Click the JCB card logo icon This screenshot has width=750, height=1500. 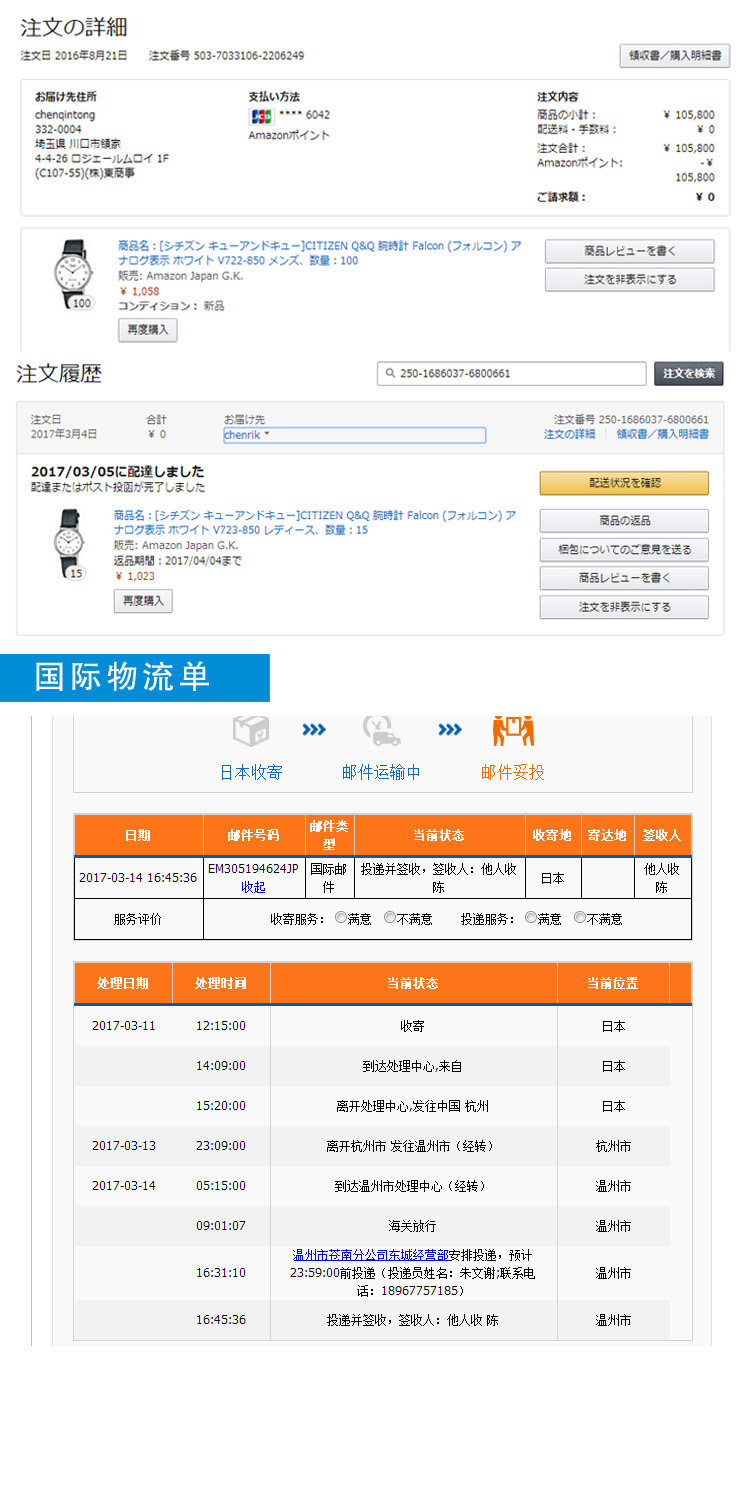tap(261, 116)
